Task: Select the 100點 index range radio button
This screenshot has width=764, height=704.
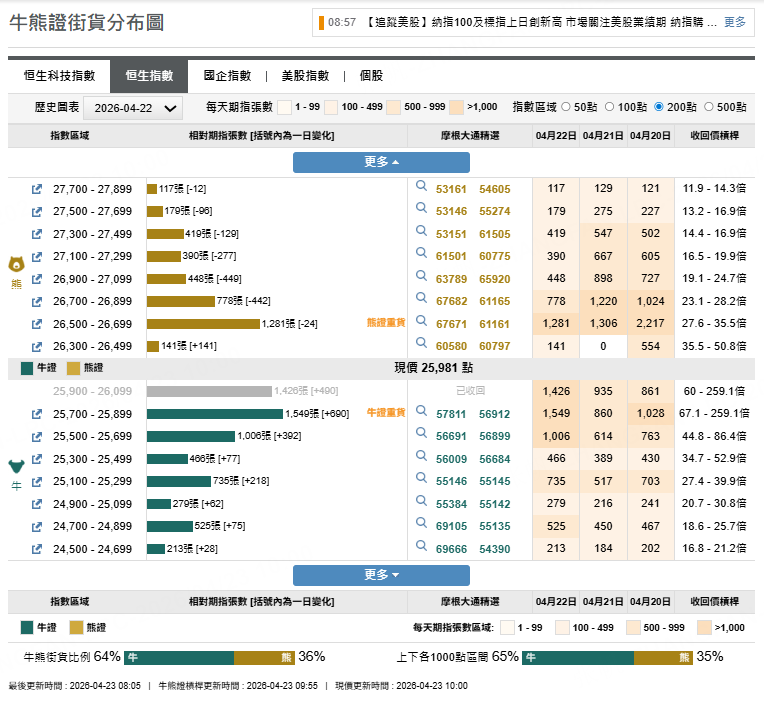Action: (611, 107)
